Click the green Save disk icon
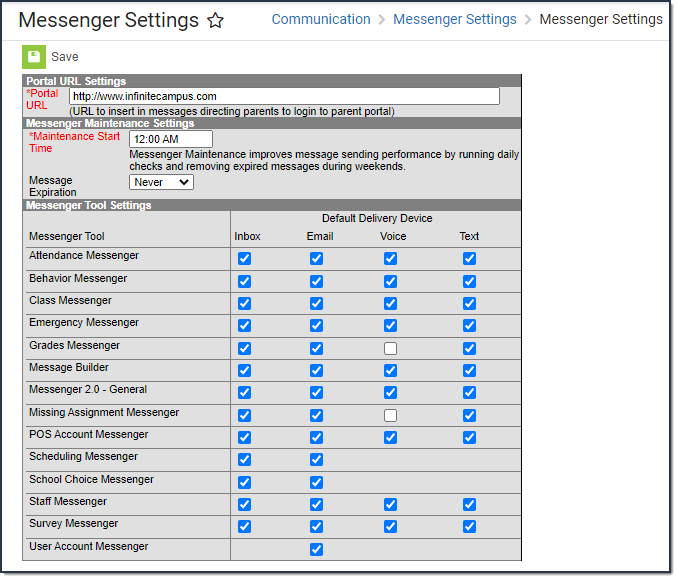677x579 pixels. [x=34, y=57]
